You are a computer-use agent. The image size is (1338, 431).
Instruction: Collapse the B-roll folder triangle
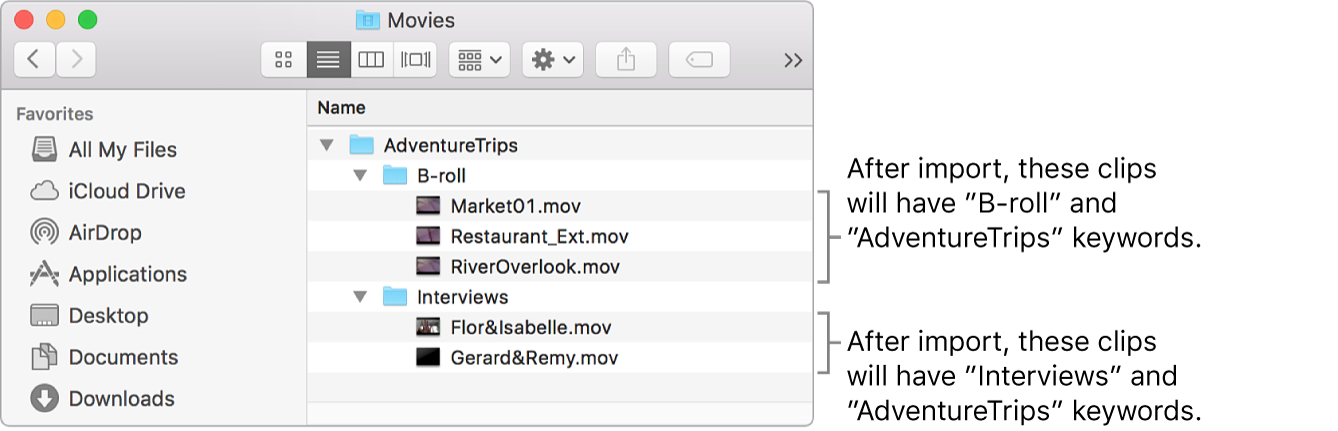pyautogui.click(x=359, y=177)
